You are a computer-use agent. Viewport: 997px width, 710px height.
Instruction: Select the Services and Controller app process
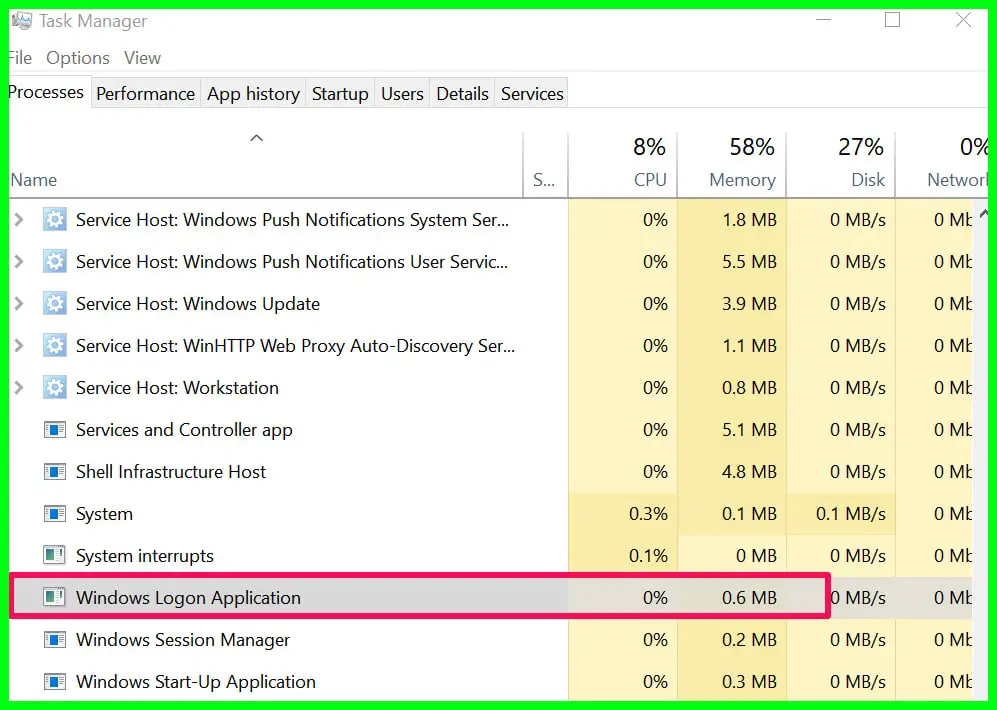point(490,430)
